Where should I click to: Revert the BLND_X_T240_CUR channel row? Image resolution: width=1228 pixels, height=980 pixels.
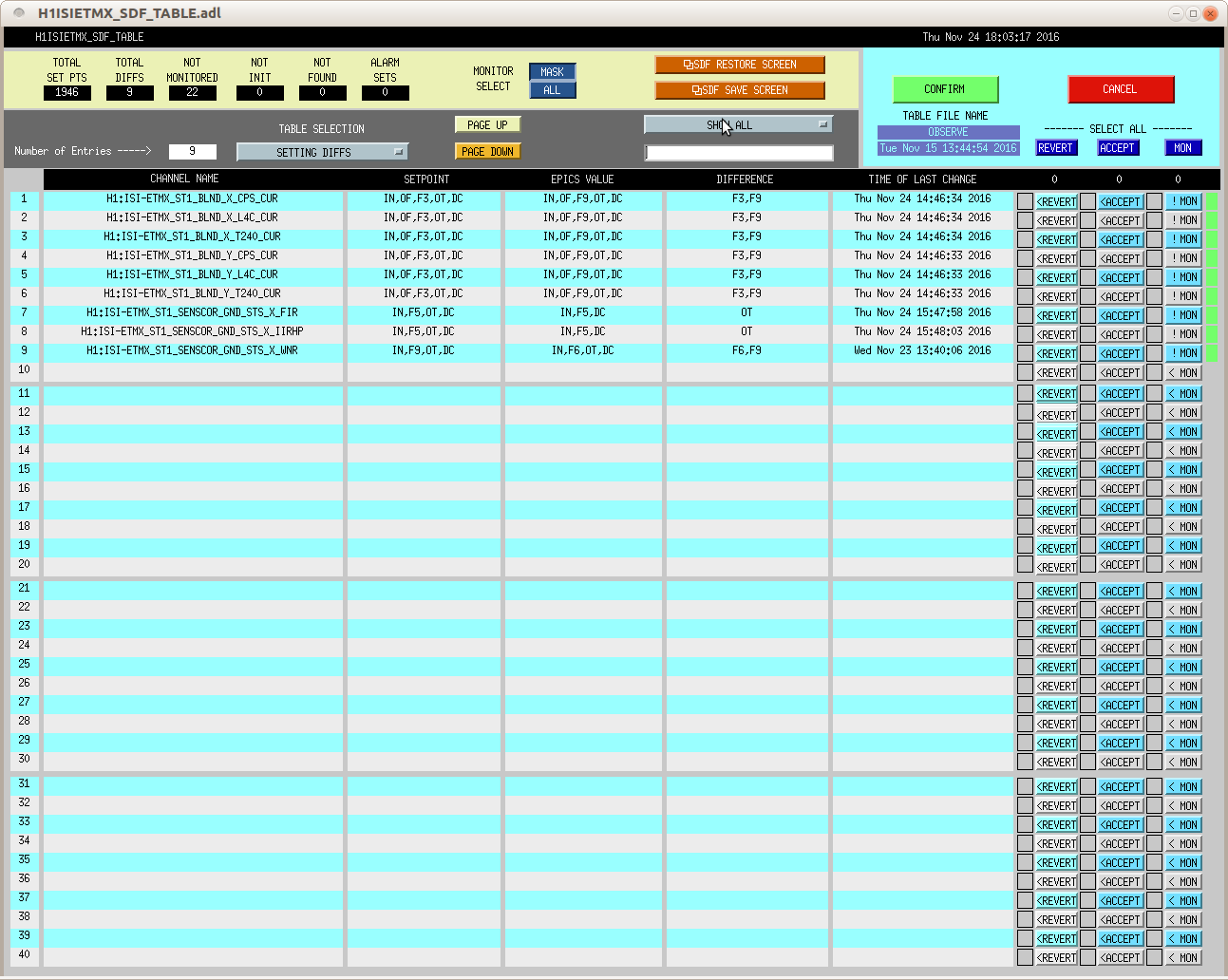coord(1057,239)
